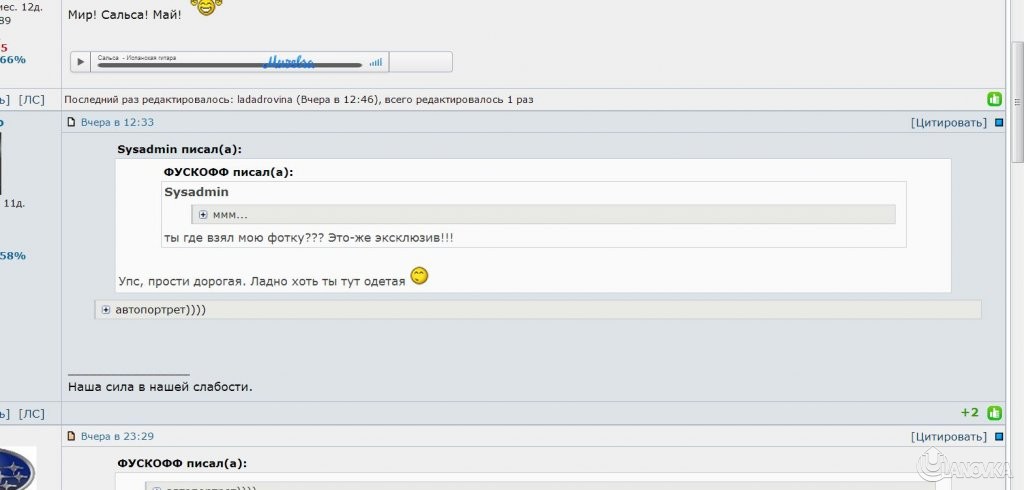The image size is (1024, 490).
Task: Click the page icon before Вчера в 12:33
Action: pos(72,122)
